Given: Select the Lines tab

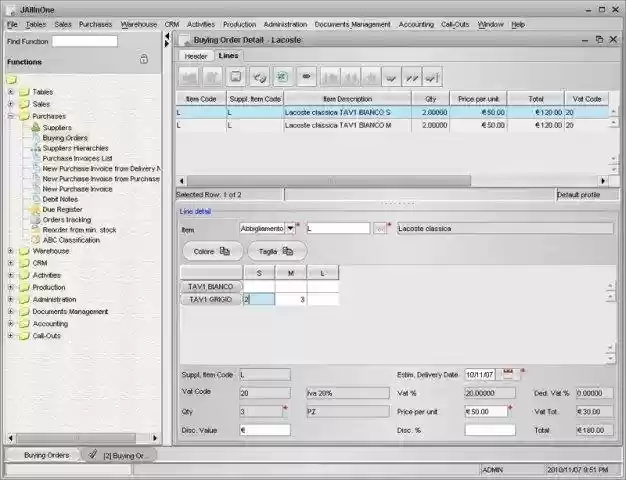Looking at the screenshot, I should point(228,56).
